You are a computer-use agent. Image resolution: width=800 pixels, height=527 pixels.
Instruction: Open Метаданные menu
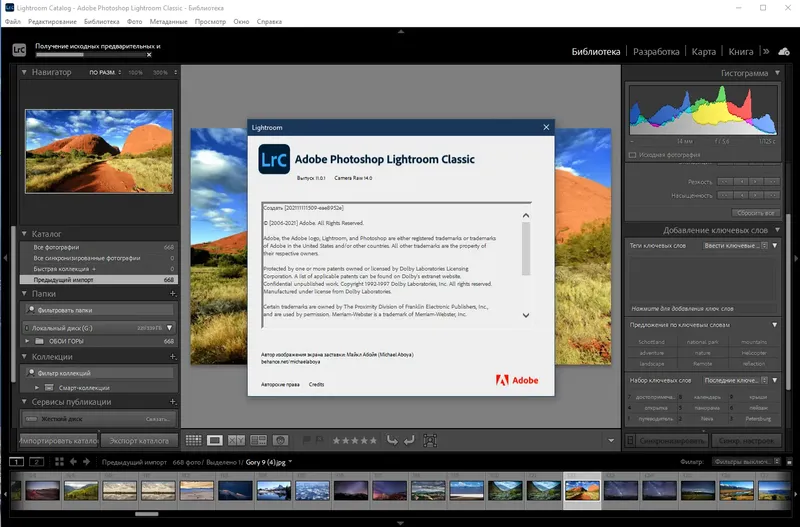coord(168,21)
